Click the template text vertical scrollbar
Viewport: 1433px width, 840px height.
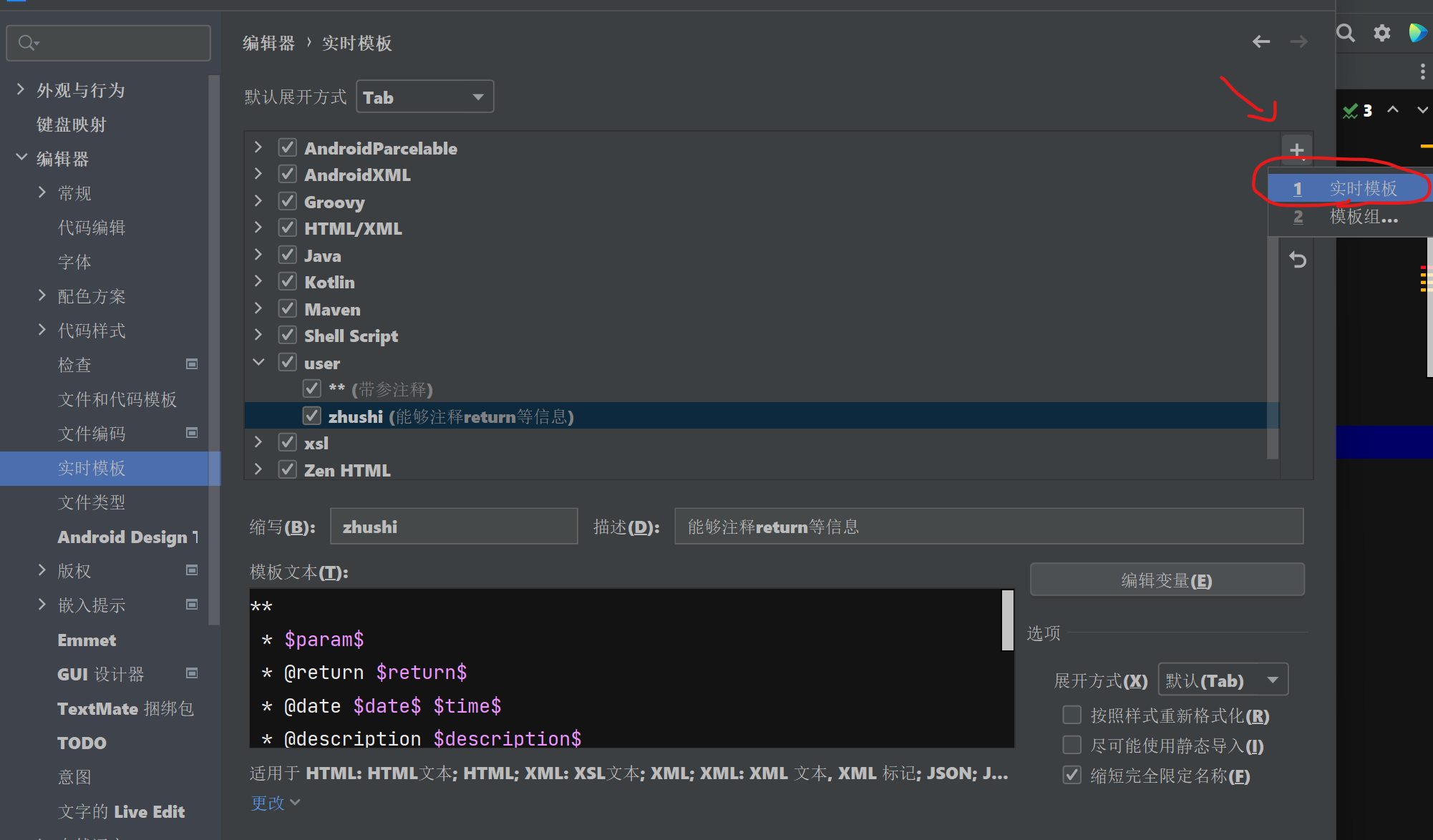click(x=1007, y=620)
